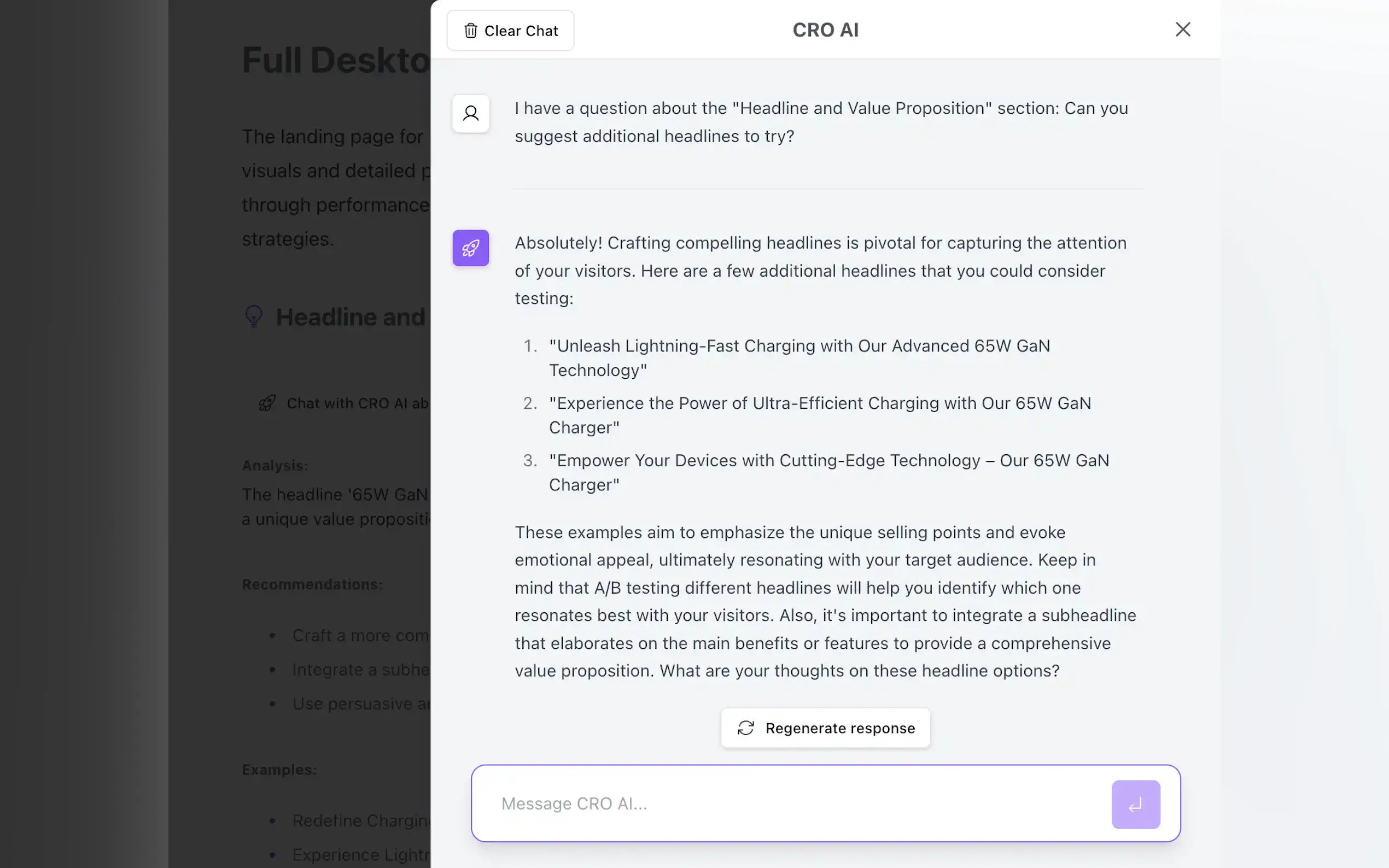Viewport: 1389px width, 868px height.
Task: Click the Regenerate response label
Action: click(839, 728)
